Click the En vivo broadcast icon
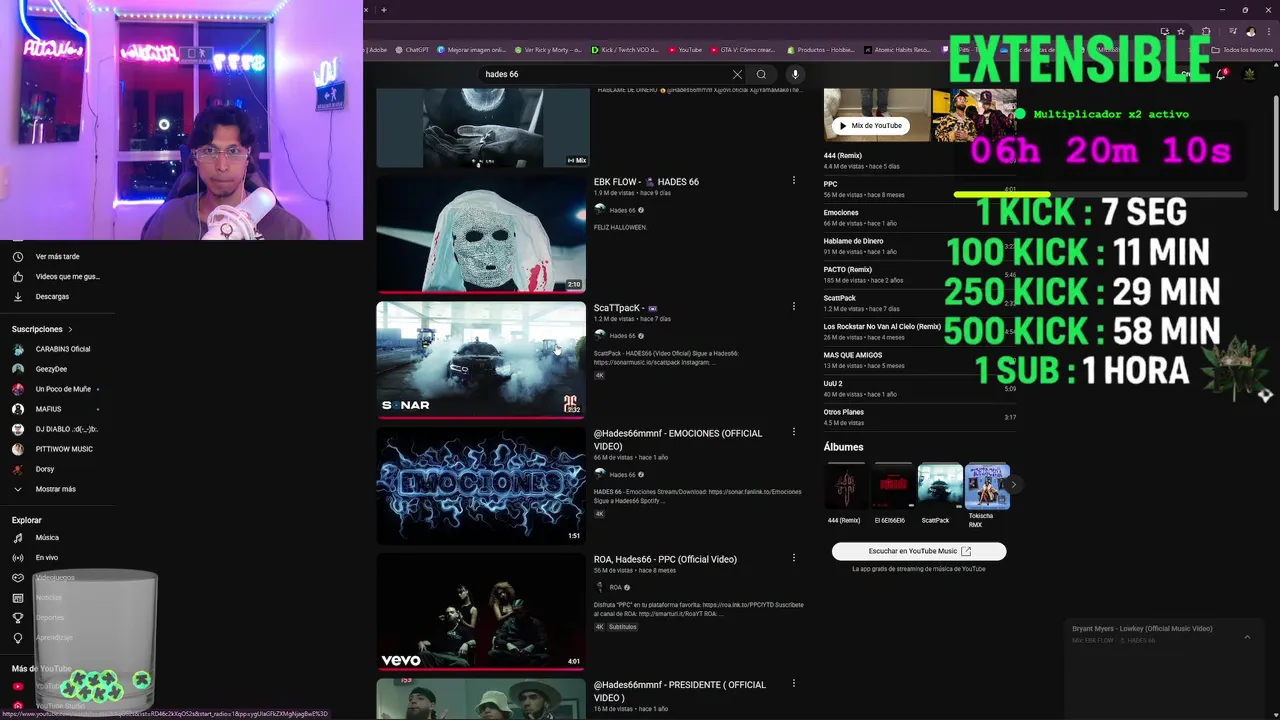This screenshot has height=720, width=1280. (18, 558)
